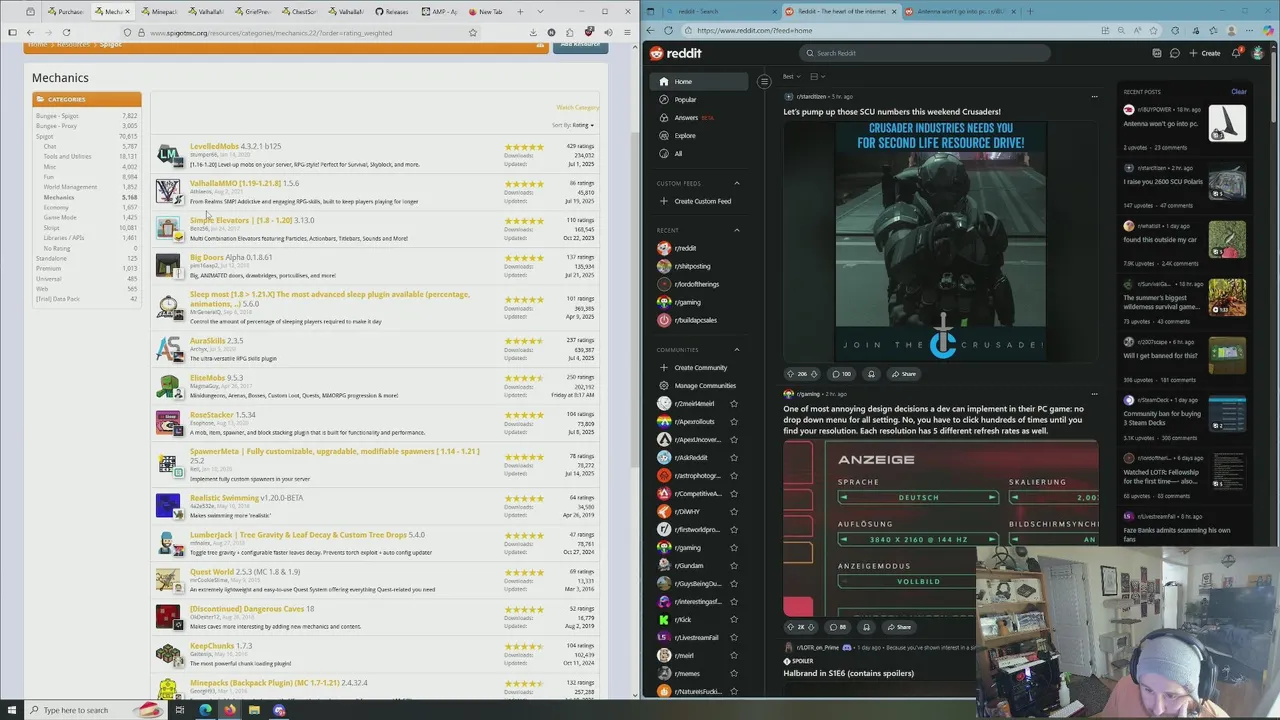Favorite r/Apexrollouts with star
This screenshot has height=720, width=1280.
coord(734,422)
